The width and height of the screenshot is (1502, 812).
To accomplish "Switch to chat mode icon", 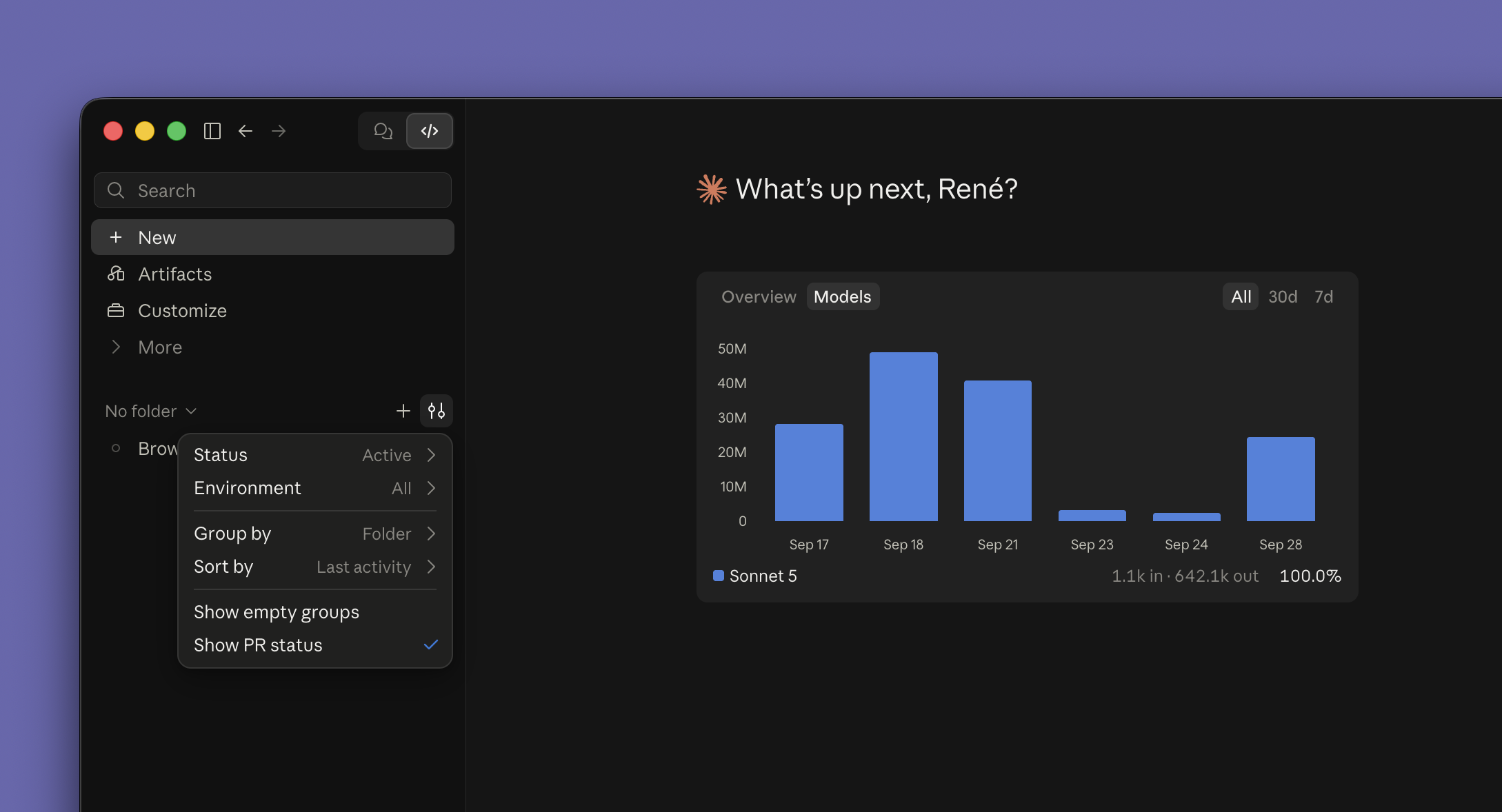I will [x=383, y=131].
